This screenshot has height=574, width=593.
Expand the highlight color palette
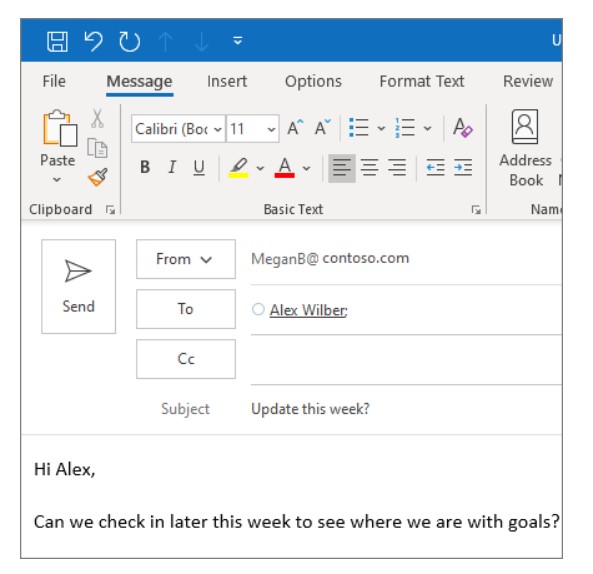tap(260, 168)
